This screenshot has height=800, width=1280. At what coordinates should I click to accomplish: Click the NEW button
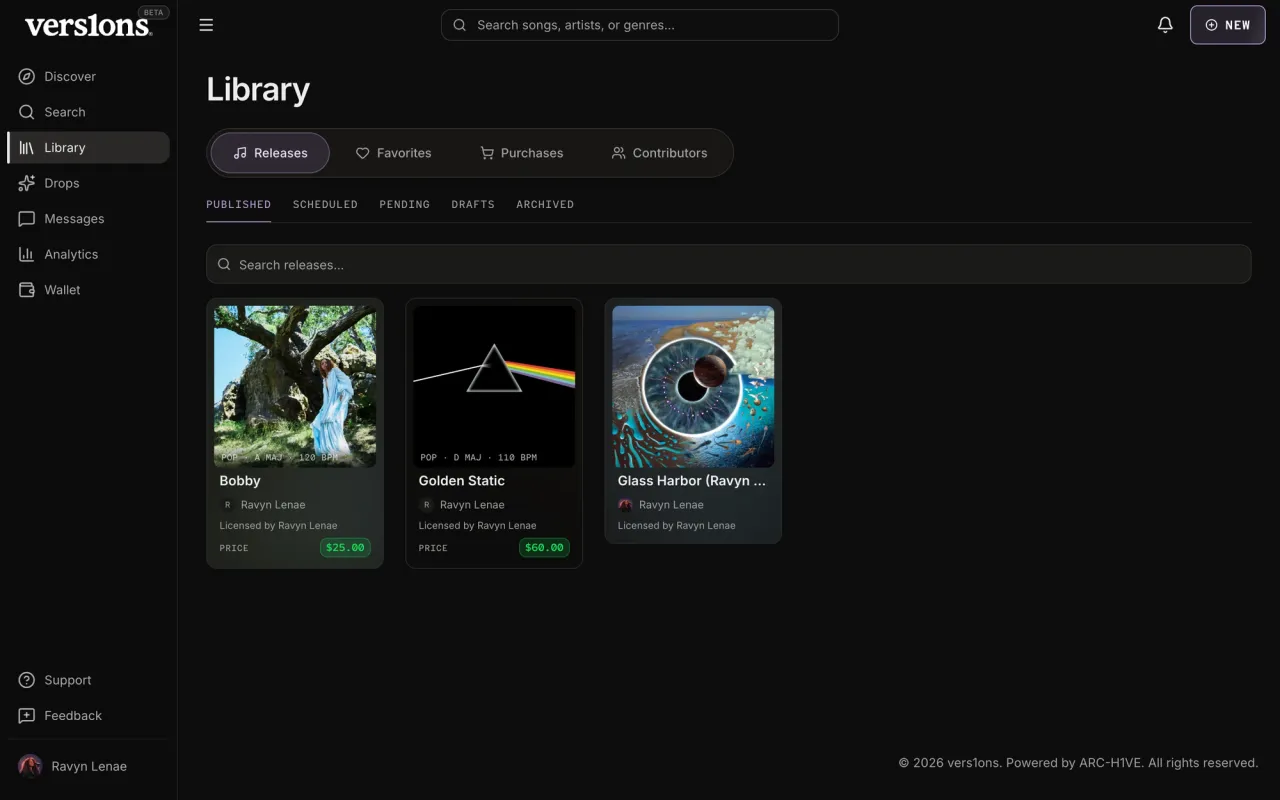[x=1227, y=25]
